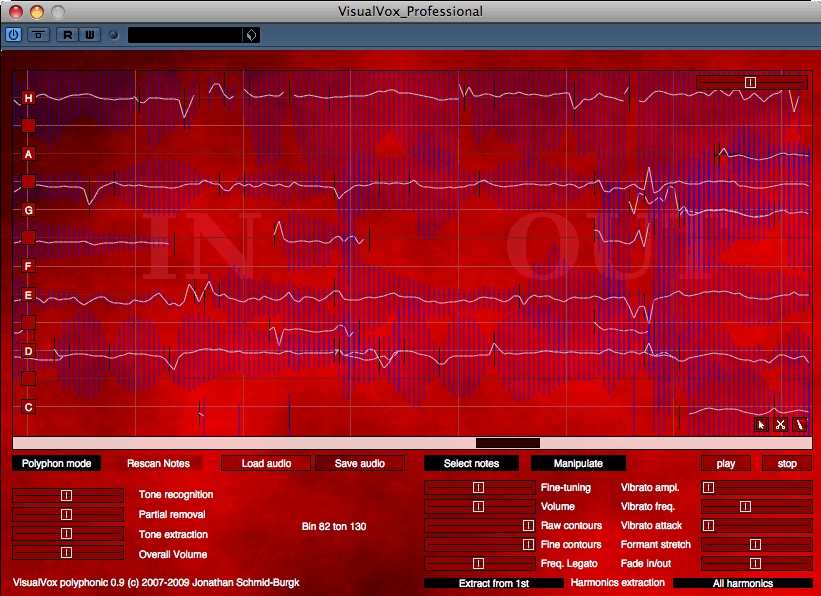Screen dimensions: 821x596
Task: Click the small round indicator in toolbar
Action: (114, 35)
